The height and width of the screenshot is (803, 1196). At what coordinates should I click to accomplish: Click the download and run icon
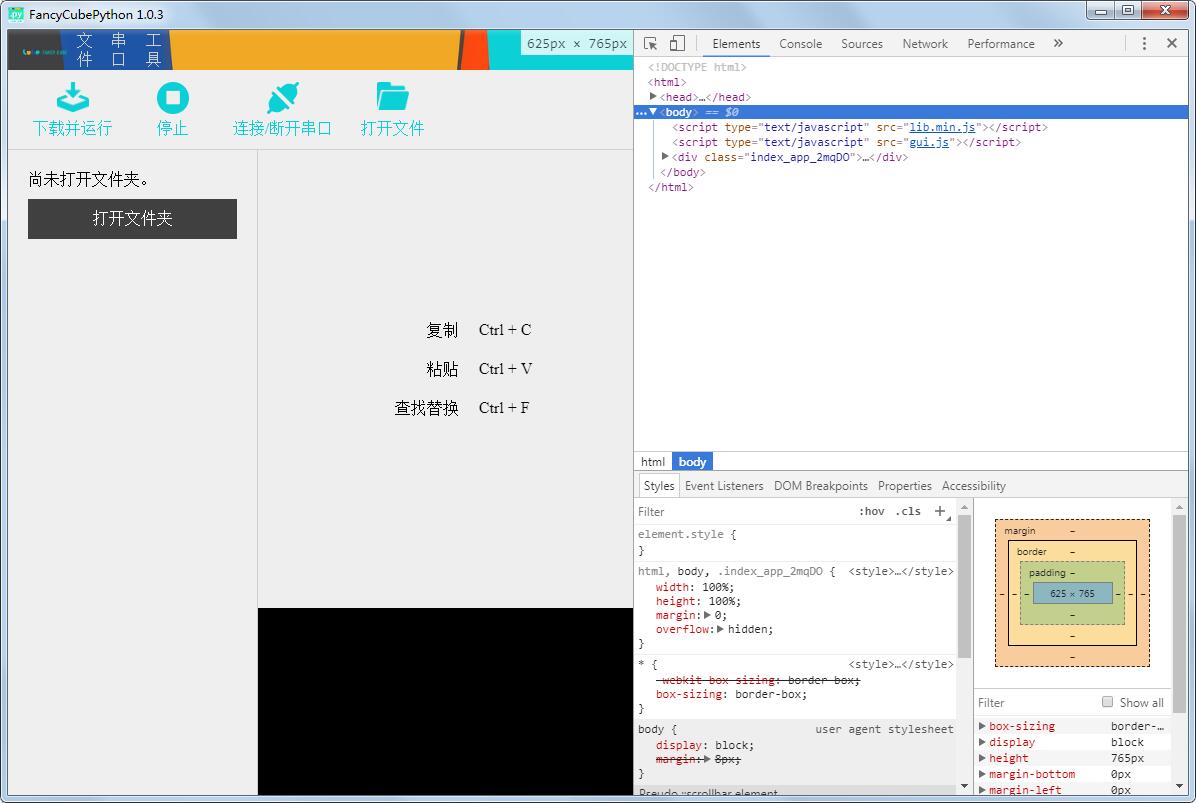72,97
